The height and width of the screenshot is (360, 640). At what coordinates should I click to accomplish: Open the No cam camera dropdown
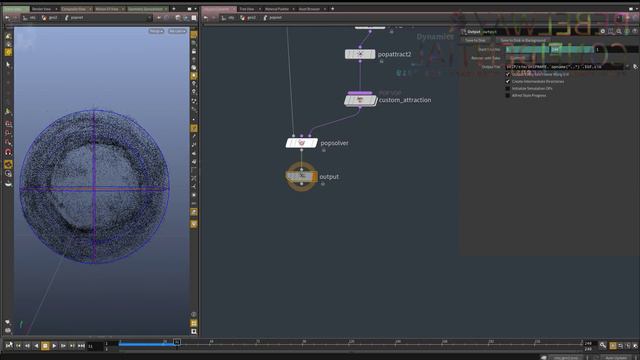pyautogui.click(x=177, y=31)
